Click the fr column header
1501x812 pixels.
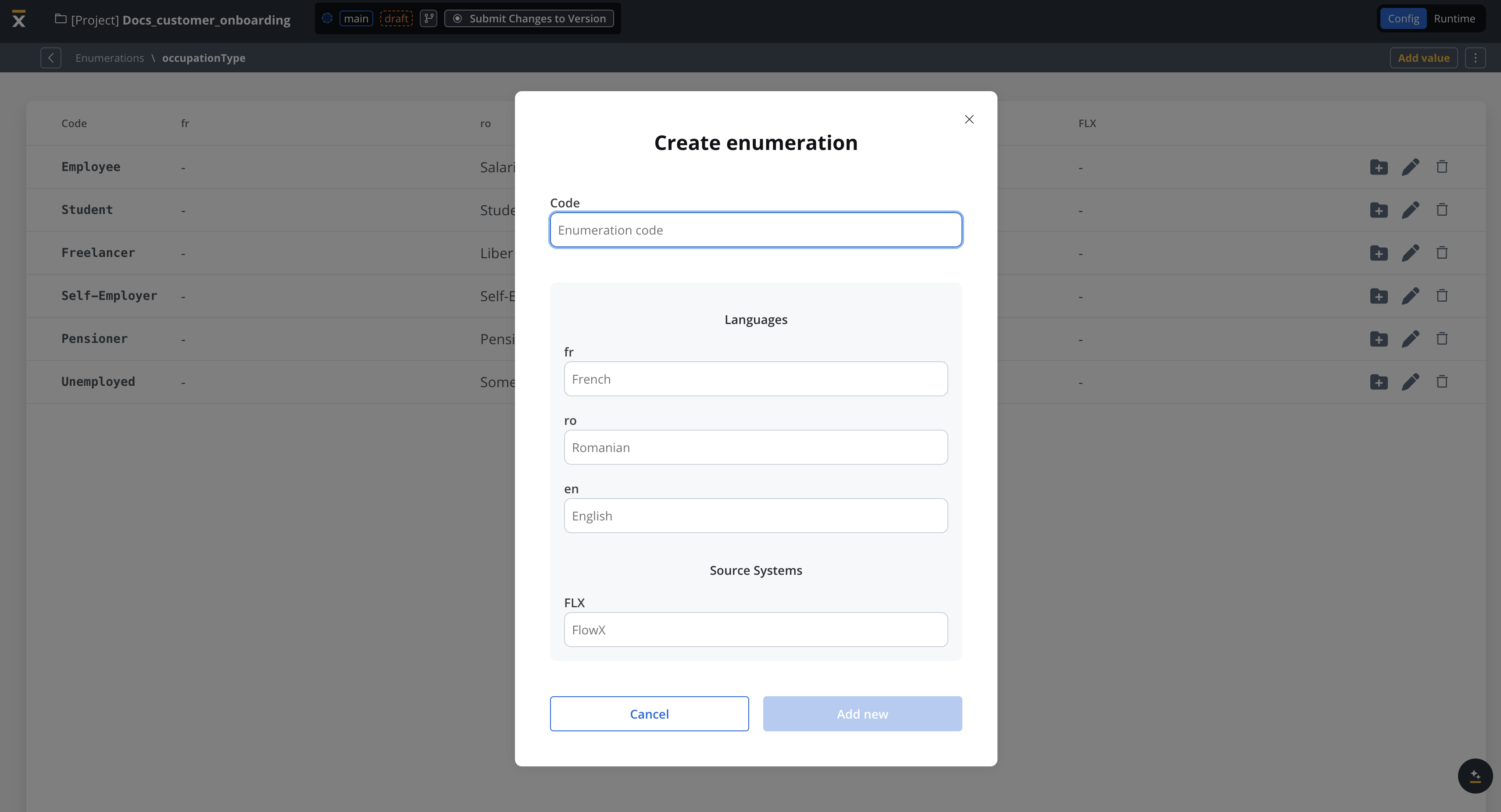point(185,124)
